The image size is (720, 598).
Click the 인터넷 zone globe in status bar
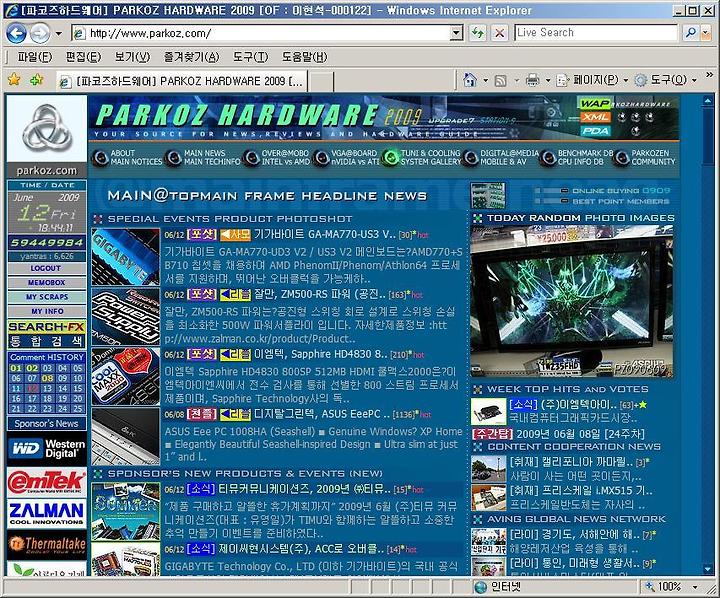(x=481, y=587)
